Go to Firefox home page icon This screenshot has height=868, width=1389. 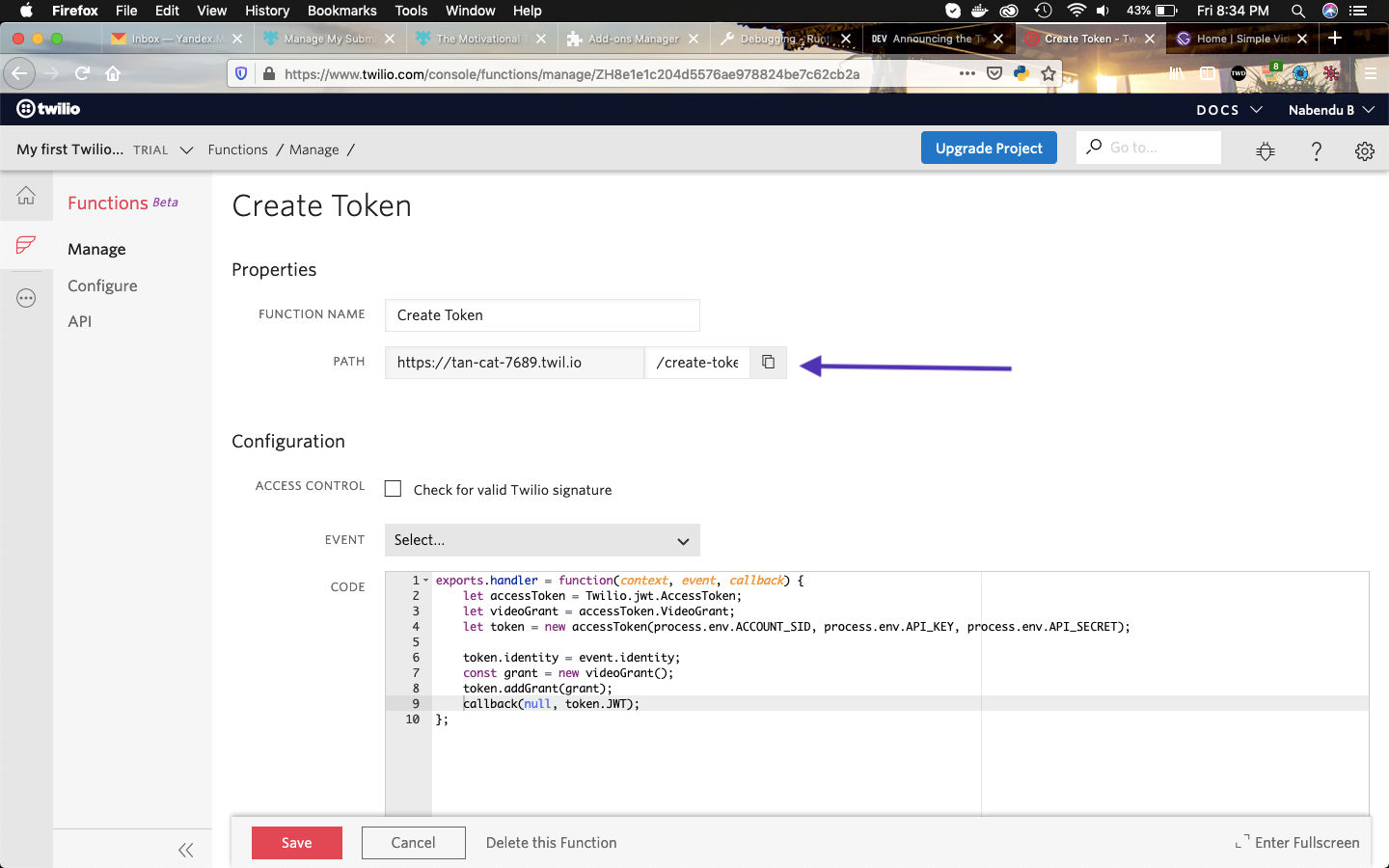click(x=113, y=73)
